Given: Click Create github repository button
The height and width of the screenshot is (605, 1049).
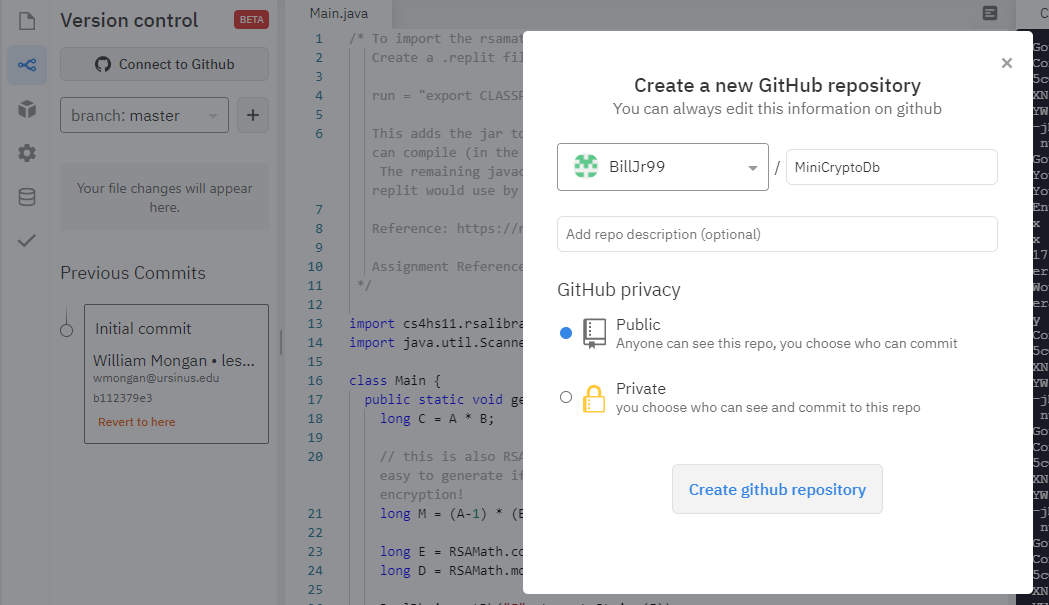Looking at the screenshot, I should 777,489.
